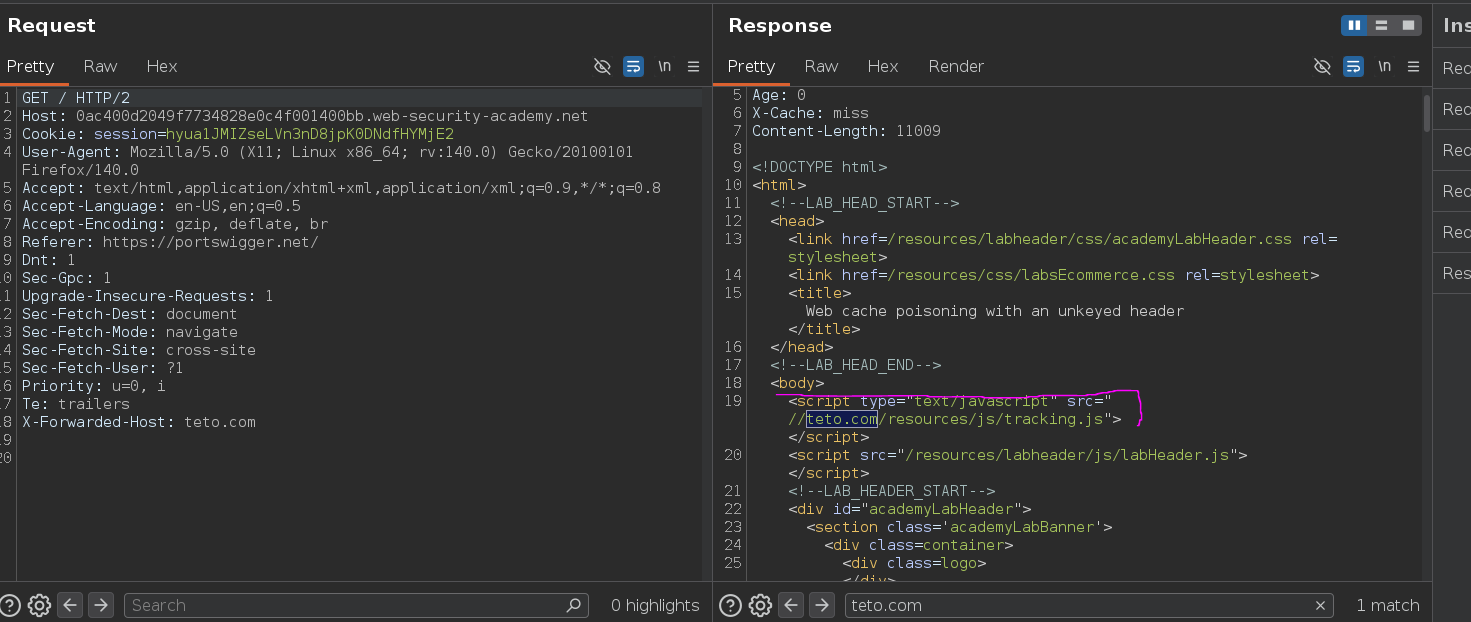Go to next match arrow under Request panel
The height and width of the screenshot is (622, 1471).
click(101, 605)
